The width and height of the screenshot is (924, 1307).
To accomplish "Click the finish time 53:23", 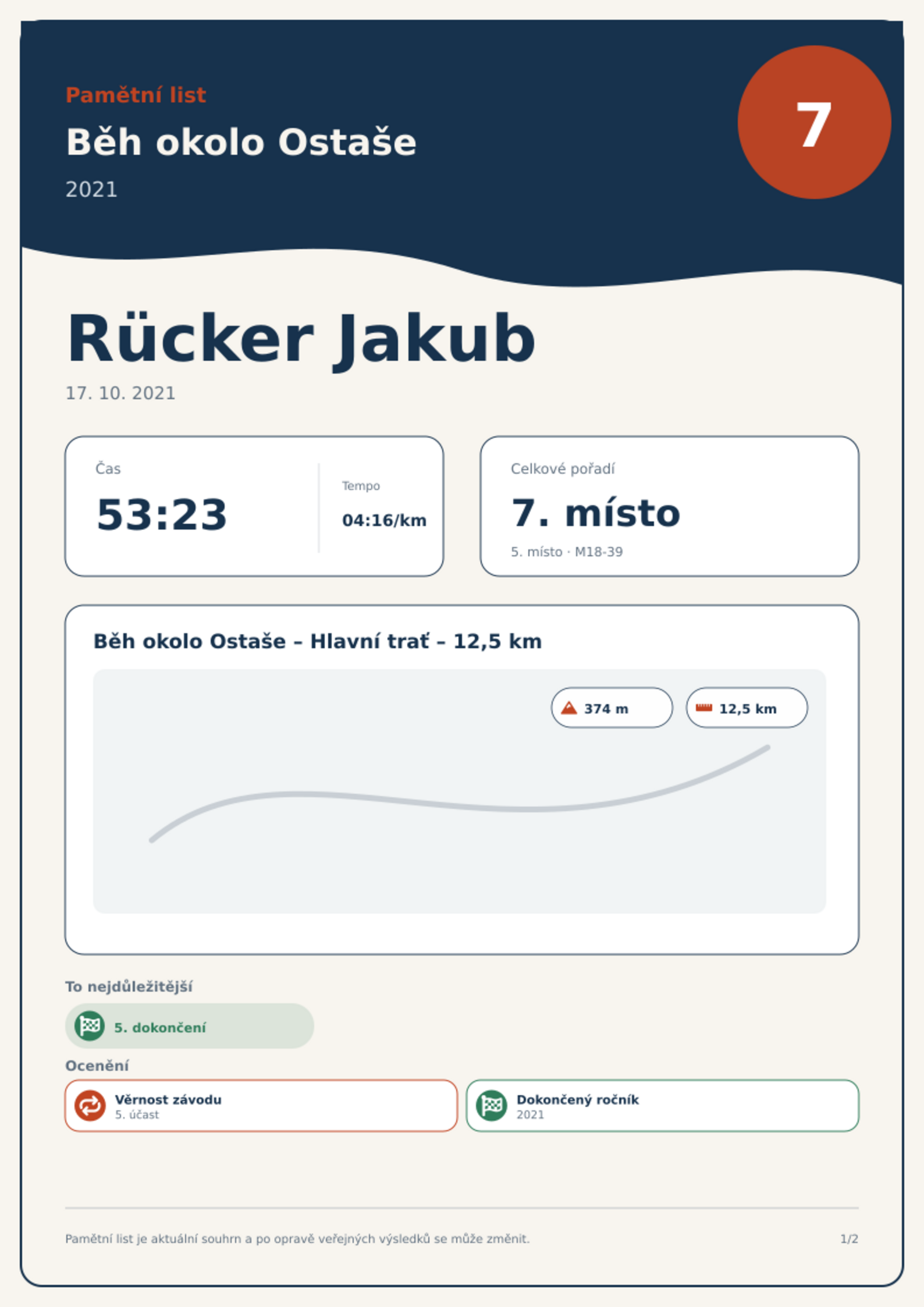I will click(x=162, y=514).
